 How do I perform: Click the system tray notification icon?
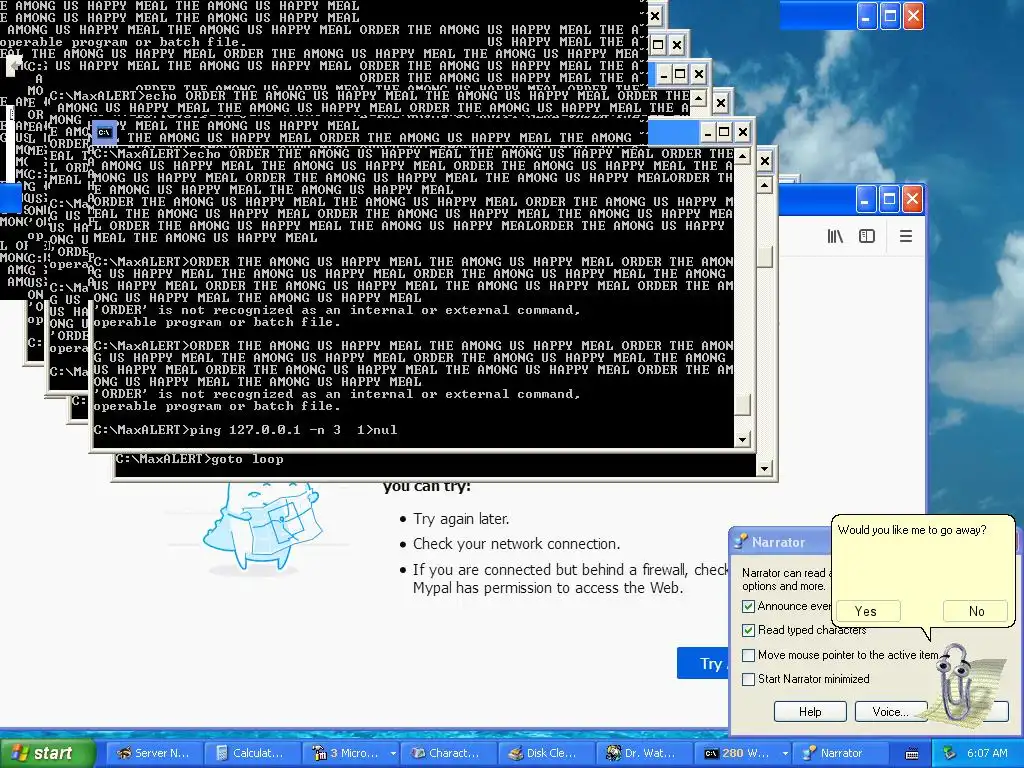pos(950,753)
